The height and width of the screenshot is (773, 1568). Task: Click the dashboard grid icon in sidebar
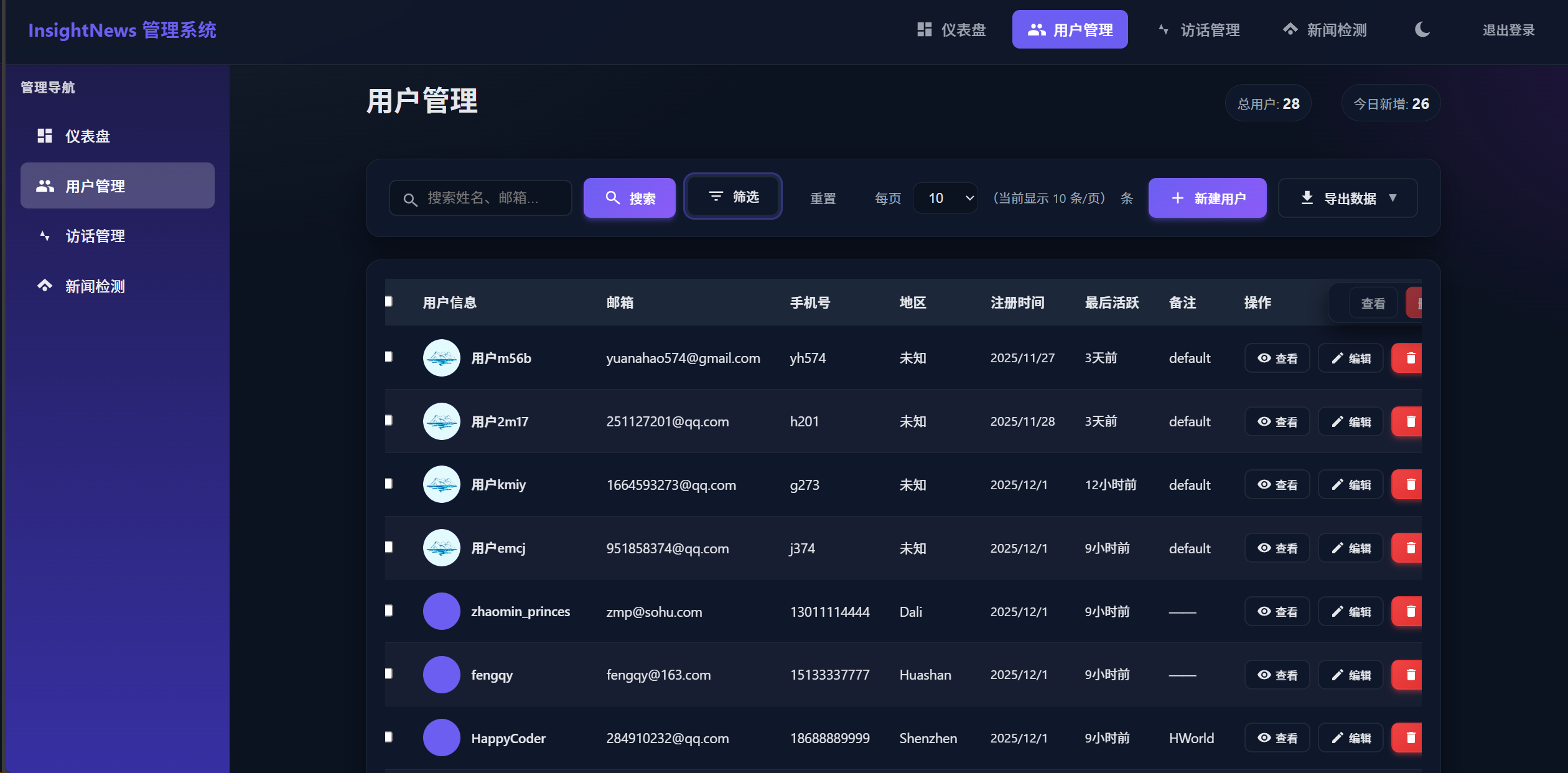coord(44,136)
